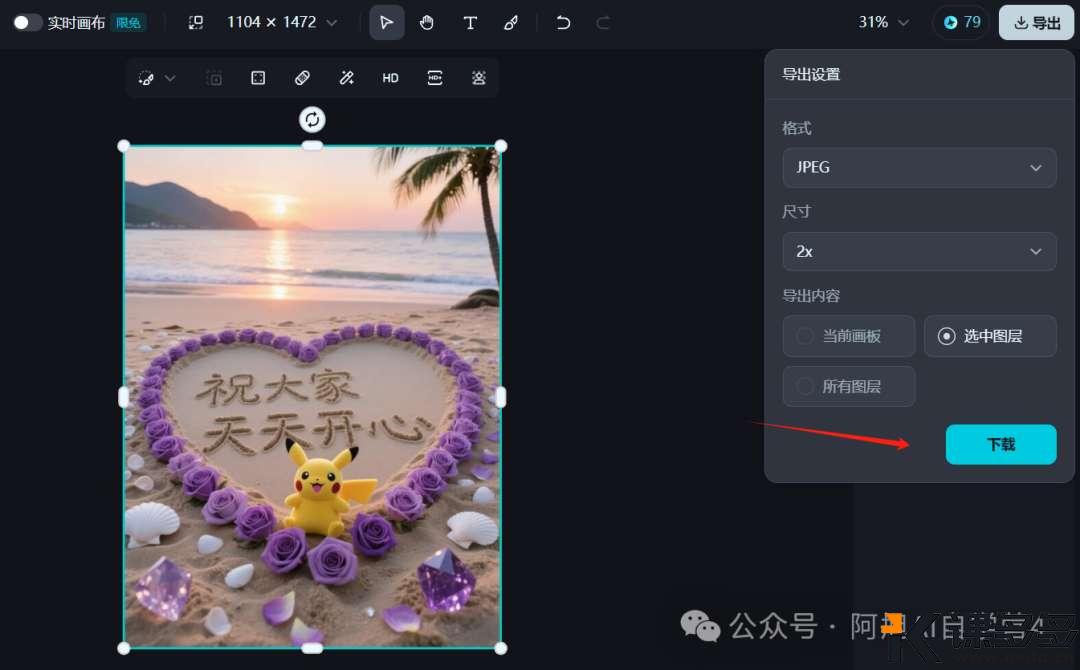The image size is (1080, 670).
Task: Toggle the 实时画布 real-time canvas switch
Action: click(28, 23)
